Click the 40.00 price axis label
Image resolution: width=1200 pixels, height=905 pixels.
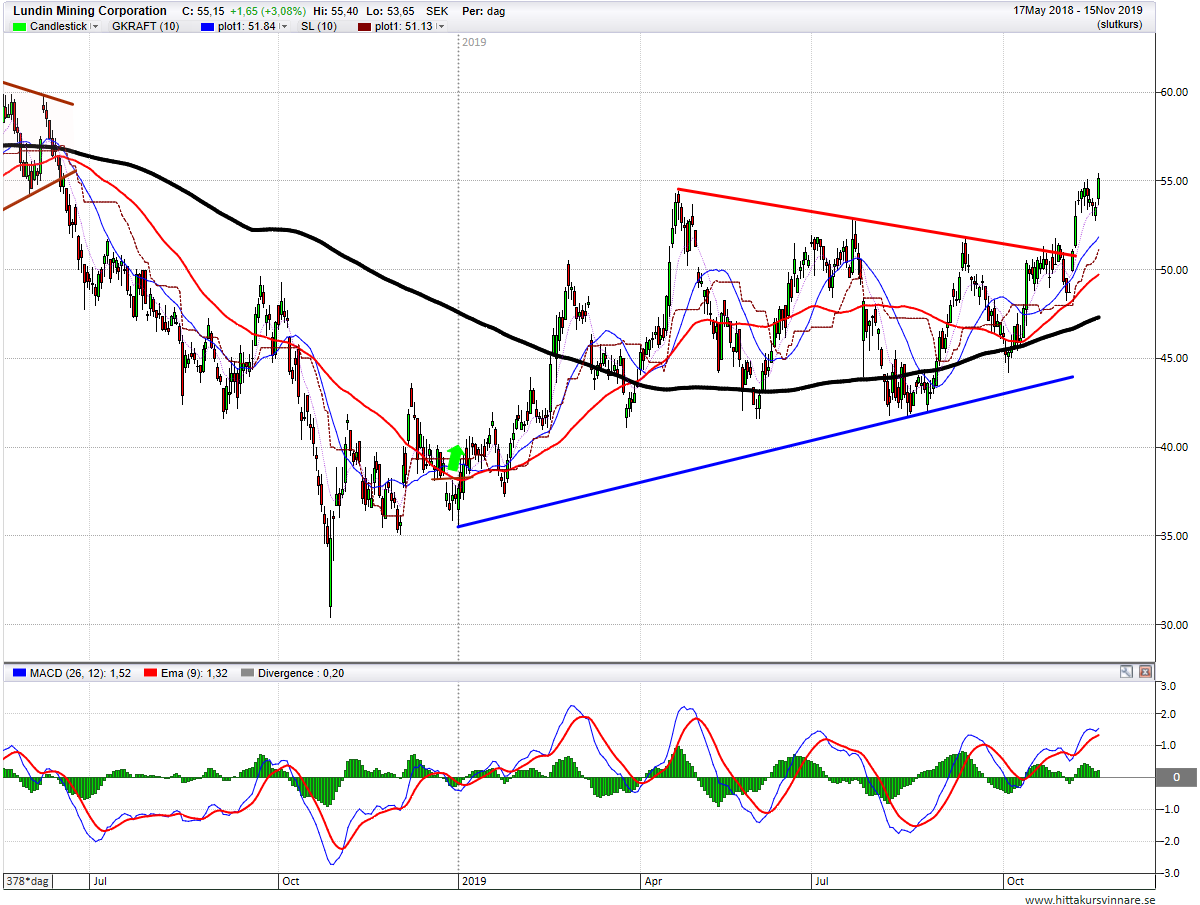[1173, 447]
